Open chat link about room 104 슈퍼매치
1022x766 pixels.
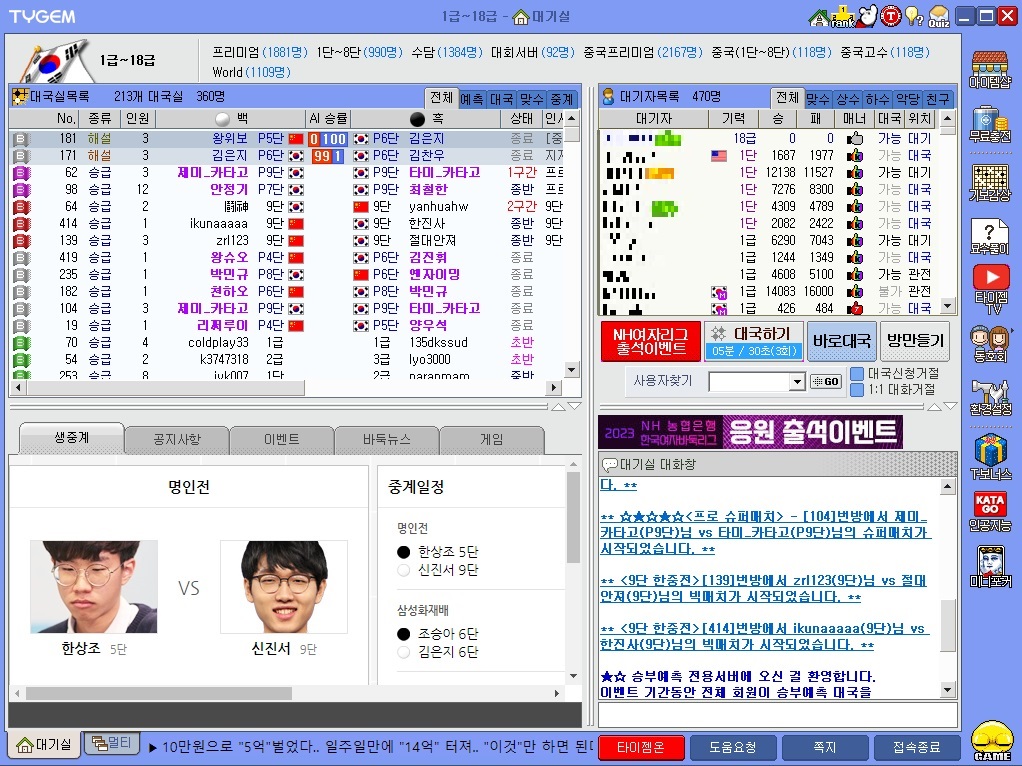point(765,532)
